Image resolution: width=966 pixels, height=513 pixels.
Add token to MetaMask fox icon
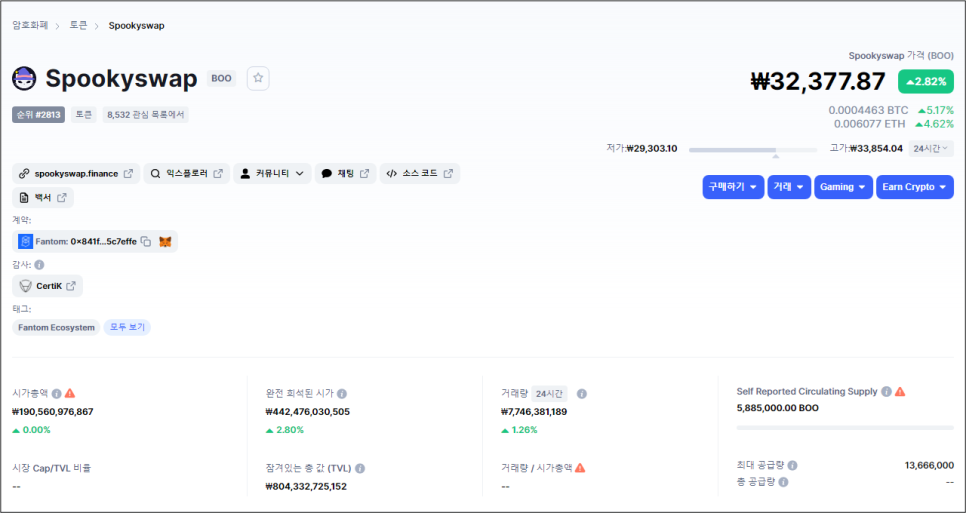[165, 241]
